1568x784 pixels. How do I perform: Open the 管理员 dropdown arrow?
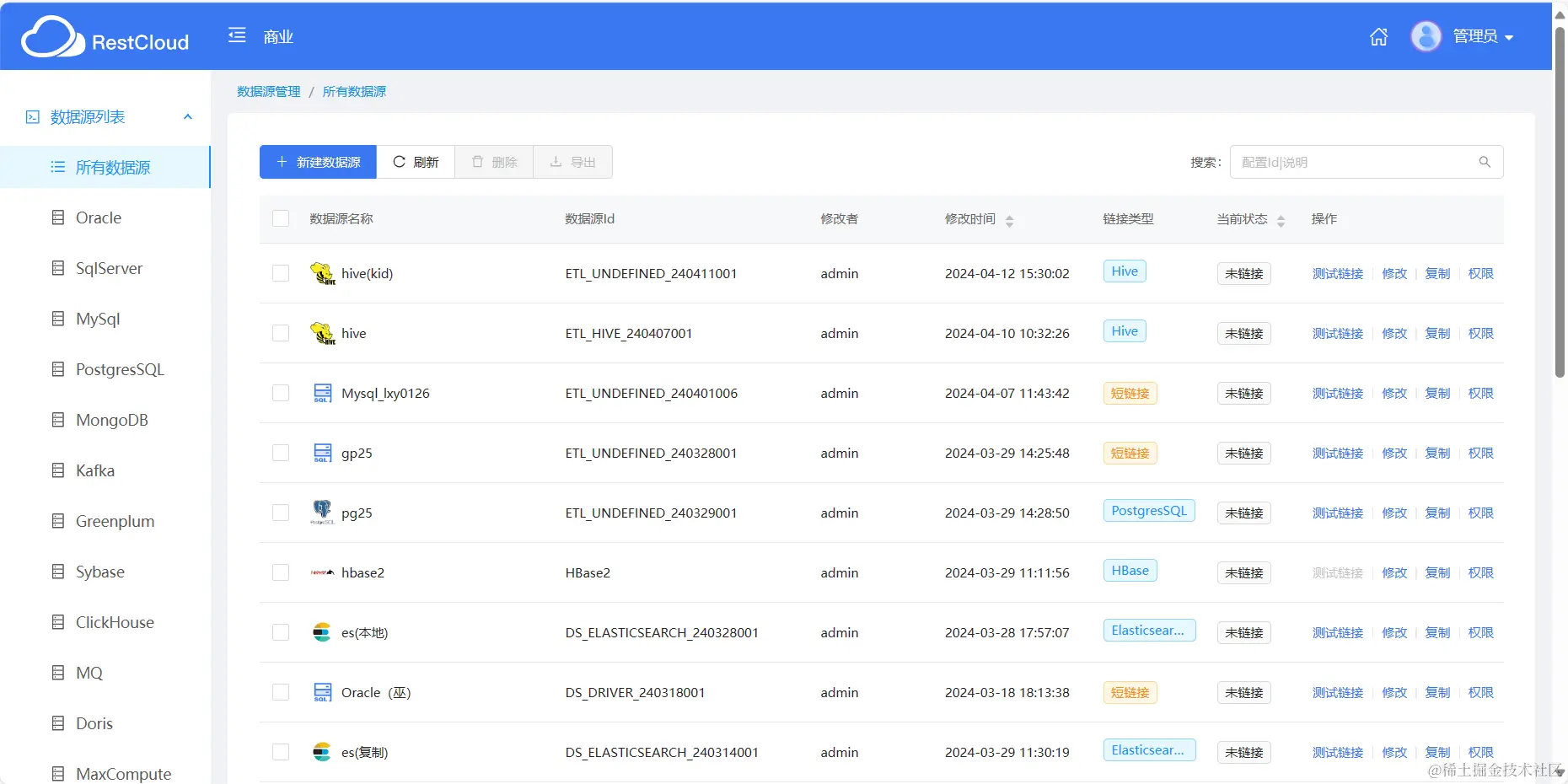tap(1509, 38)
